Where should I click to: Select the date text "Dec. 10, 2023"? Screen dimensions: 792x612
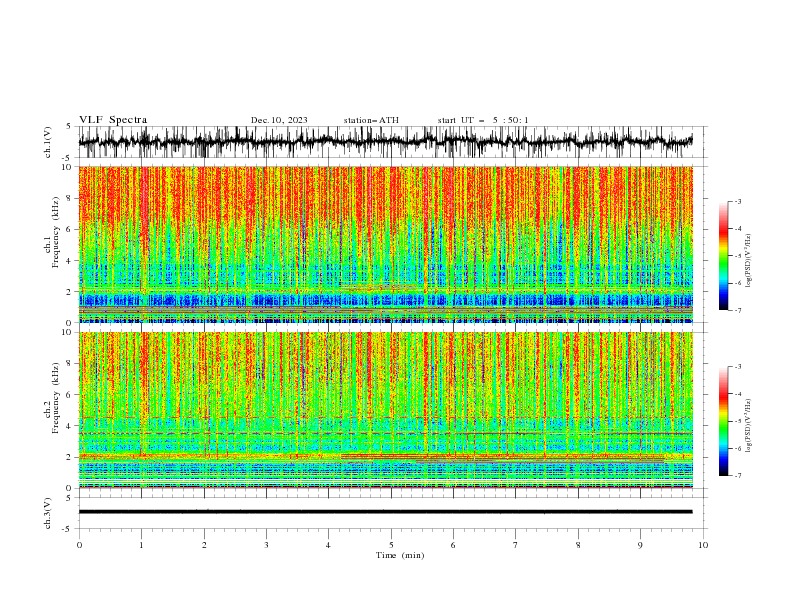coord(279,120)
